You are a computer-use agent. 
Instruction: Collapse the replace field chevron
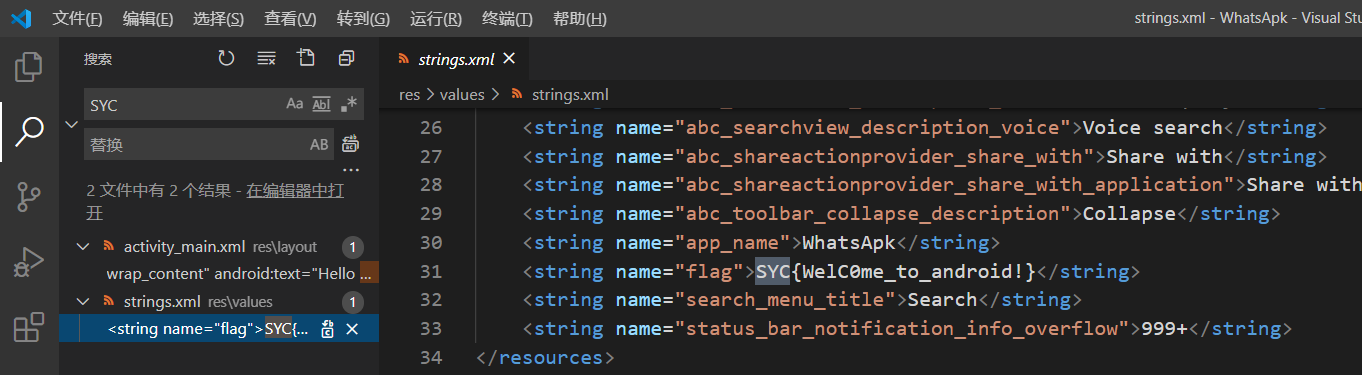click(71, 125)
